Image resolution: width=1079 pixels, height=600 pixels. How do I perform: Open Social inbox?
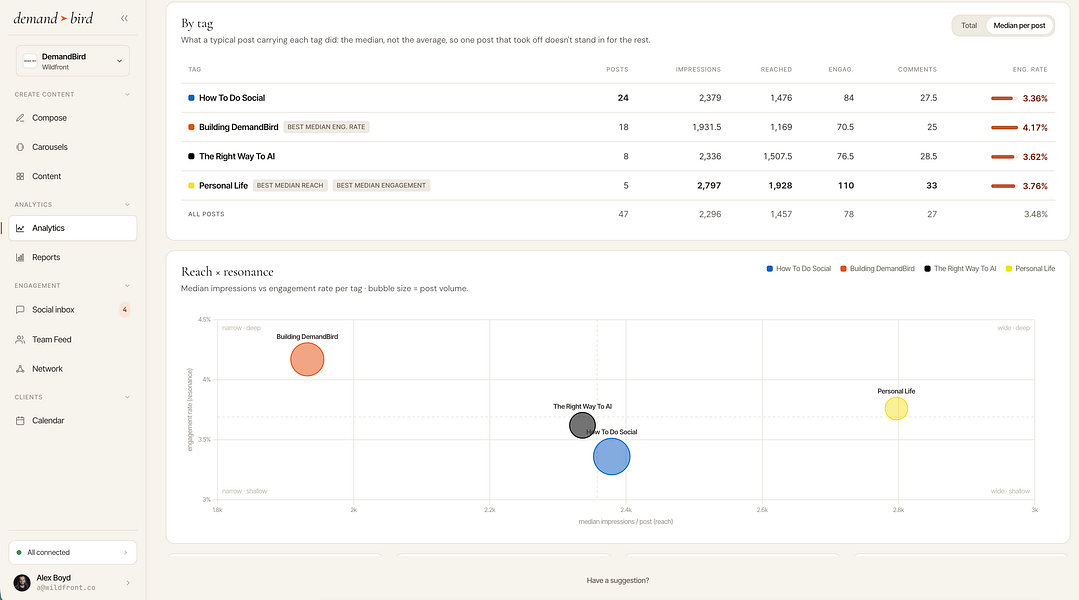pyautogui.click(x=73, y=310)
